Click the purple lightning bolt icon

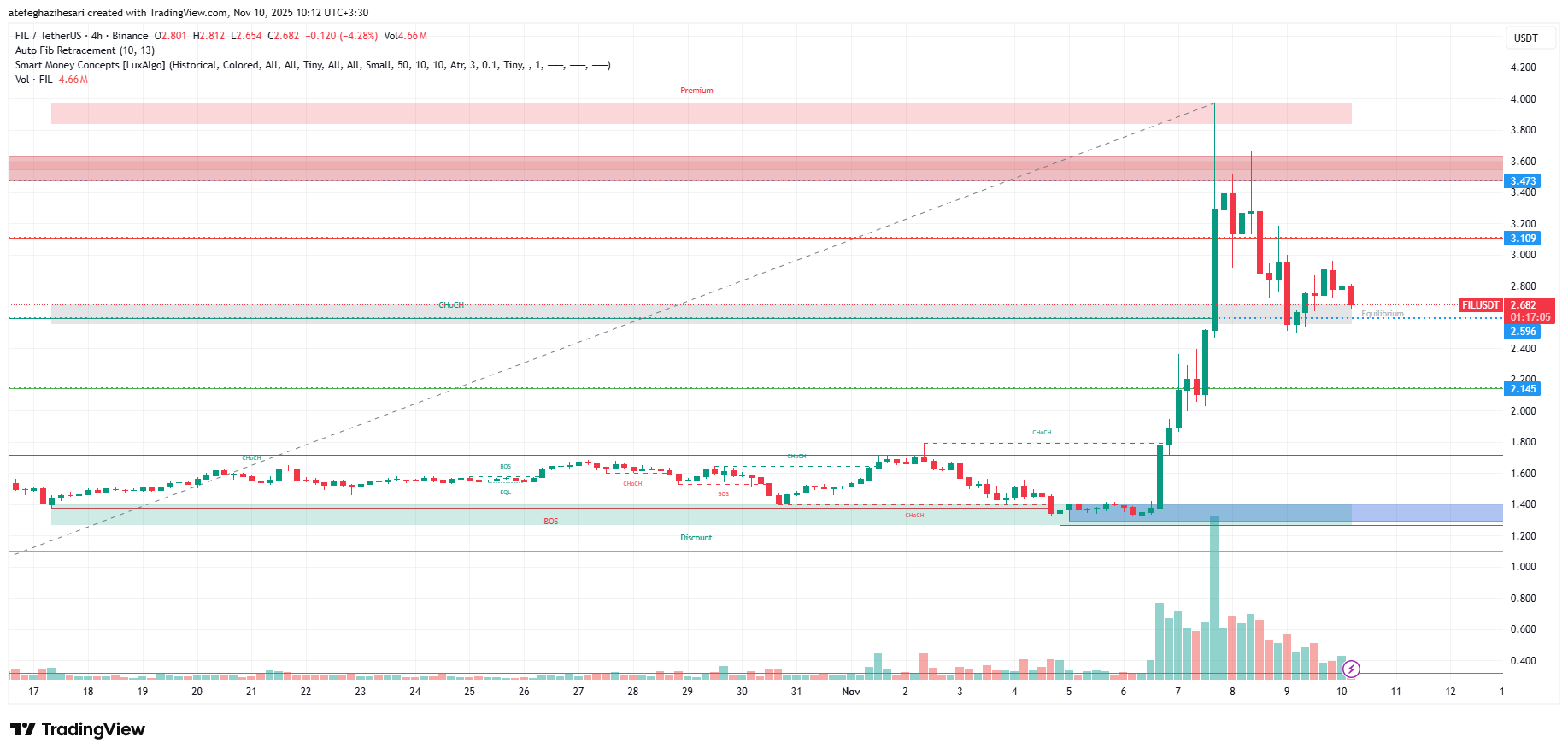pyautogui.click(x=1351, y=669)
